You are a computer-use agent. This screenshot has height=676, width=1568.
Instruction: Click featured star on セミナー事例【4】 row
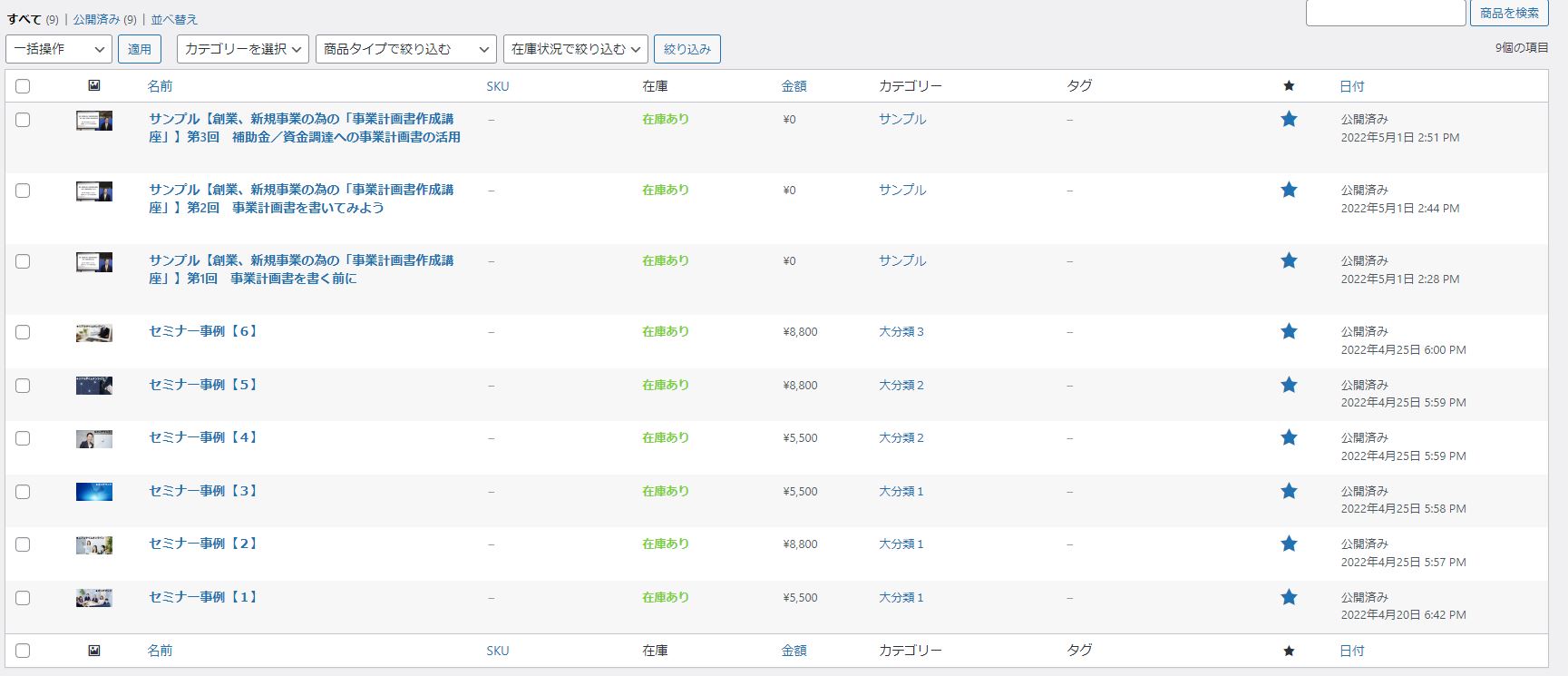point(1289,437)
